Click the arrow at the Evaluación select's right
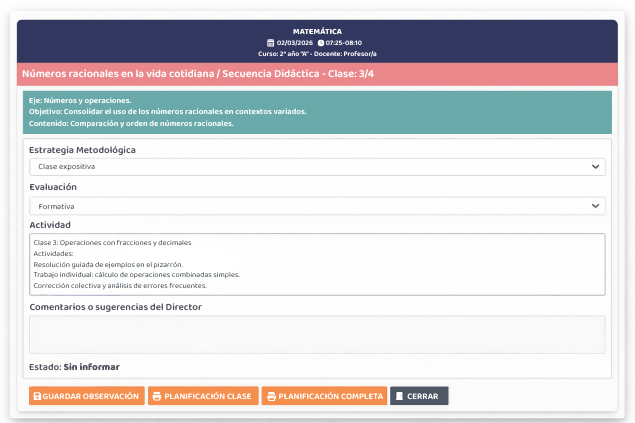 [x=596, y=206]
